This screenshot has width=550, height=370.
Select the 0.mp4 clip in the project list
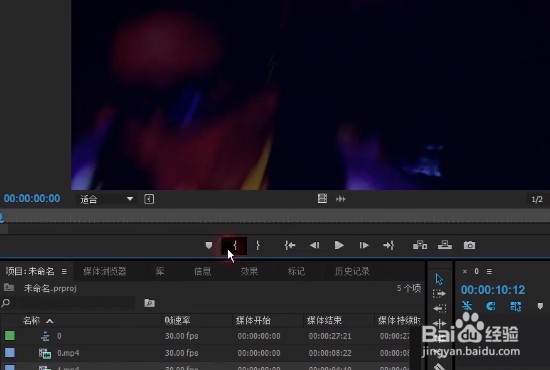coord(68,353)
